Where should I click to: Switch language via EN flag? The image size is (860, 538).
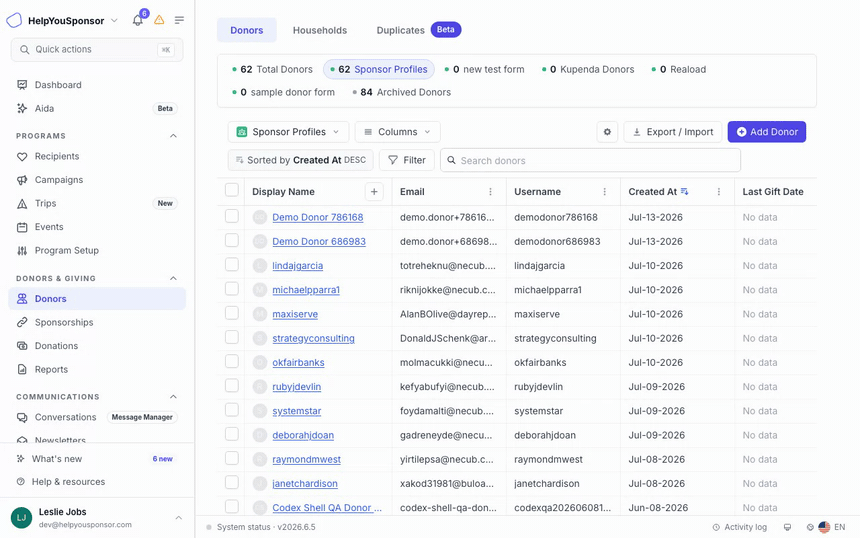[x=831, y=527]
